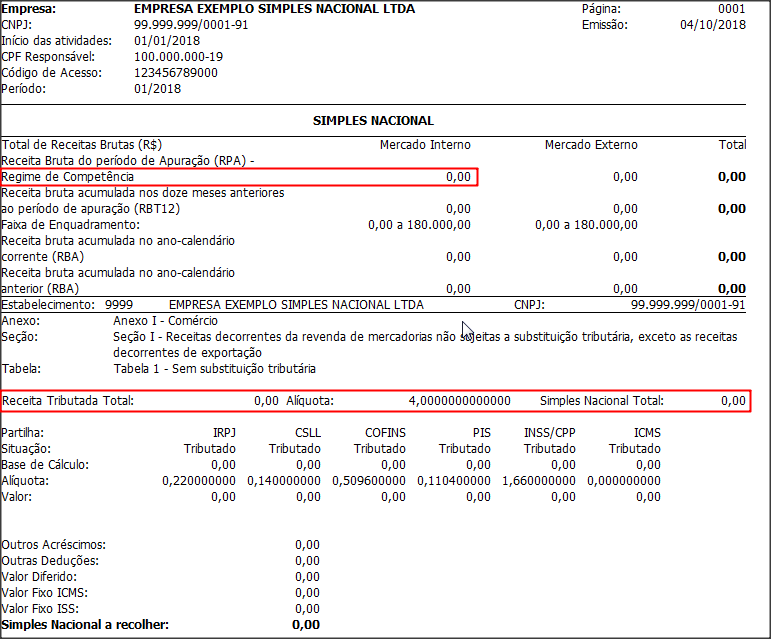
Task: Click the Outros Acréscimos label
Action: pyautogui.click(x=54, y=545)
